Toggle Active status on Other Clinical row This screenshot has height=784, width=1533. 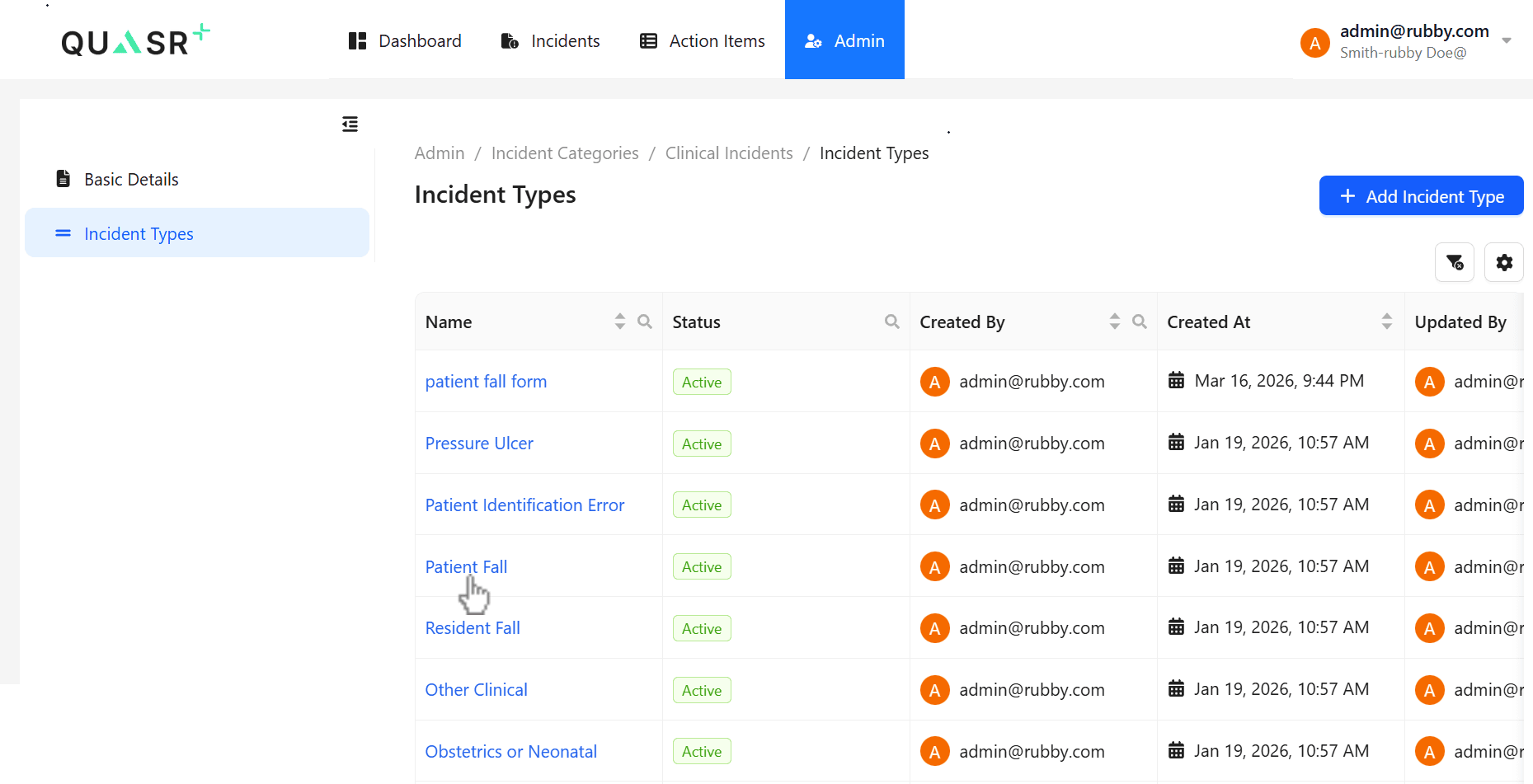(x=701, y=689)
